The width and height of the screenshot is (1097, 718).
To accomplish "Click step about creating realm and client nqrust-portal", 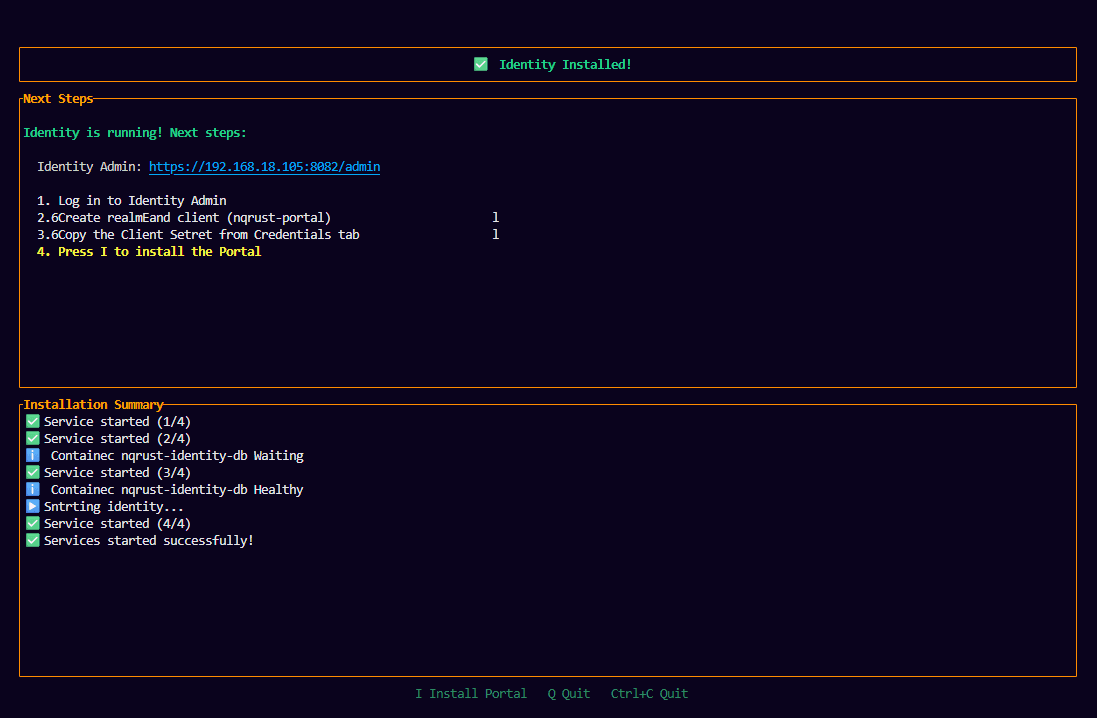I will click(x=184, y=218).
